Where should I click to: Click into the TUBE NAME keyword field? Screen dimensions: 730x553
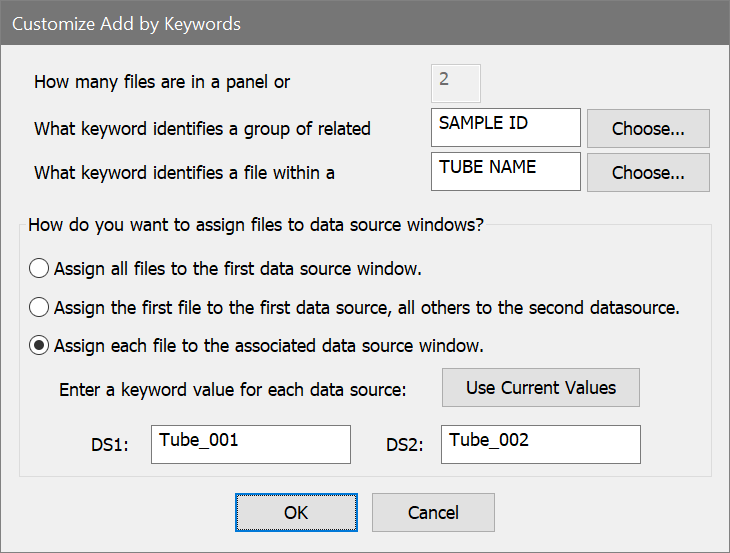pyautogui.click(x=506, y=171)
